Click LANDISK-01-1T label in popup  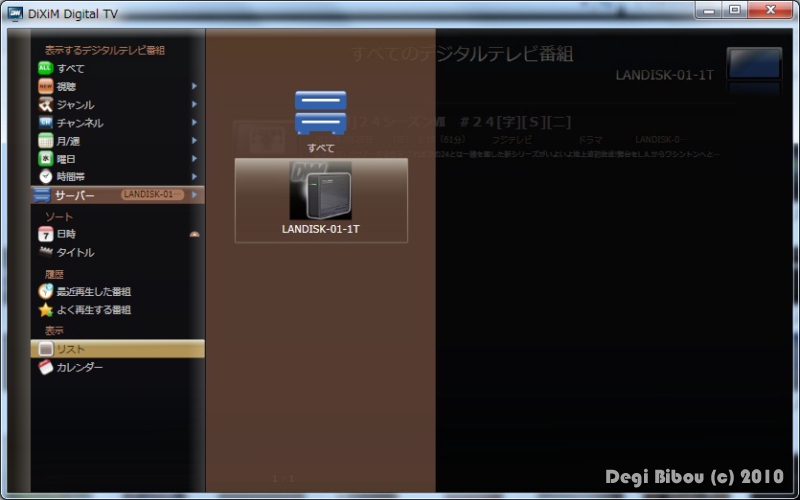[320, 229]
